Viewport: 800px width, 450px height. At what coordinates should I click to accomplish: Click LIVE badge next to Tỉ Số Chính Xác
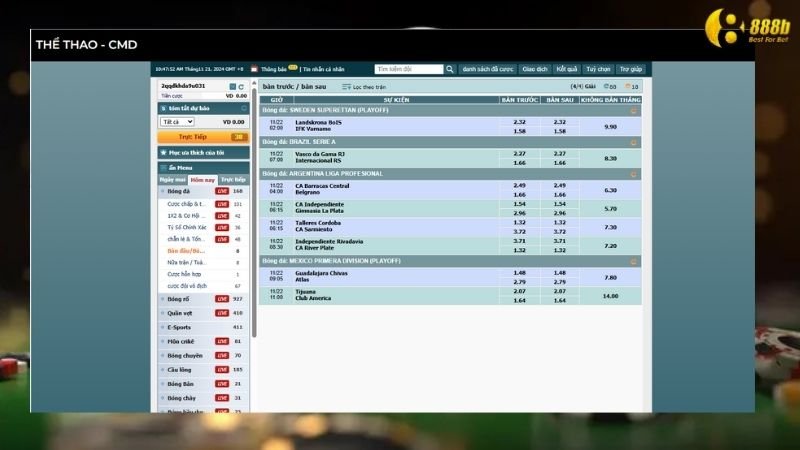pyautogui.click(x=222, y=228)
